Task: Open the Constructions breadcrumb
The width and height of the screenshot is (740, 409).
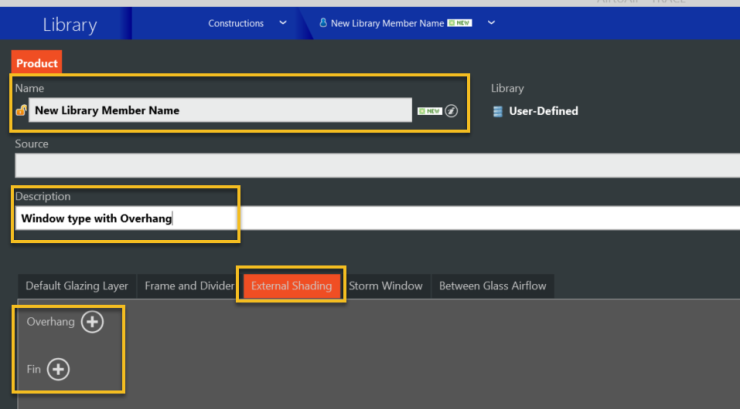Action: [x=236, y=23]
